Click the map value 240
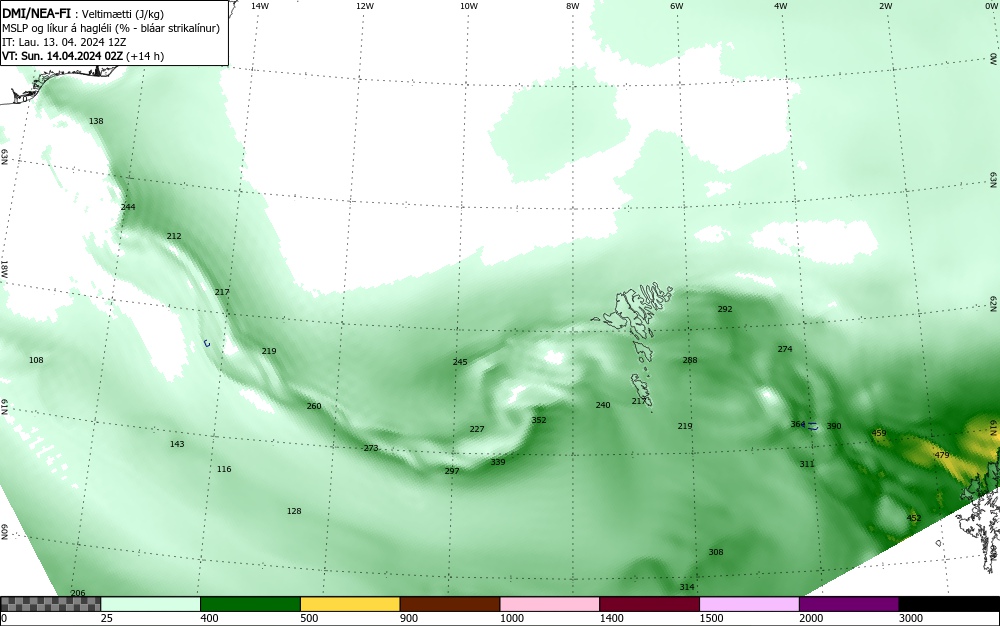1000x626 pixels. 603,405
